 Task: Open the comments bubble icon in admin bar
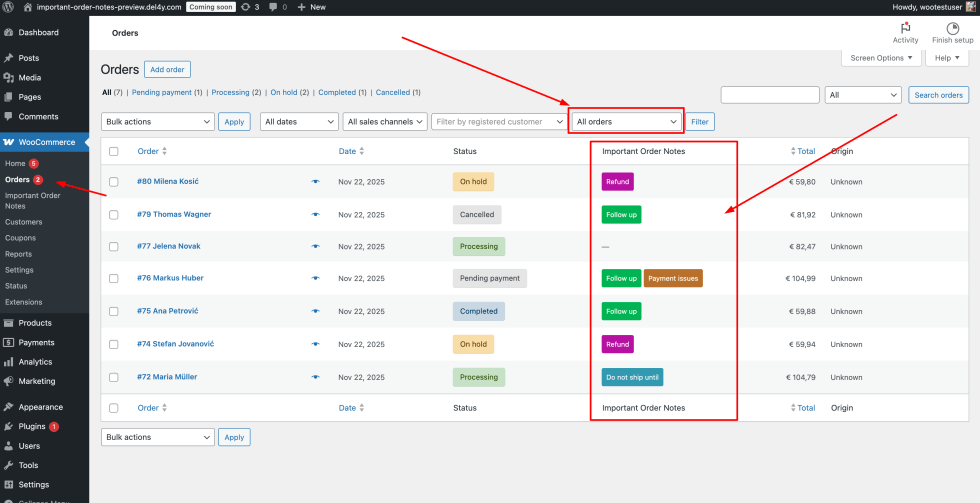tap(273, 7)
